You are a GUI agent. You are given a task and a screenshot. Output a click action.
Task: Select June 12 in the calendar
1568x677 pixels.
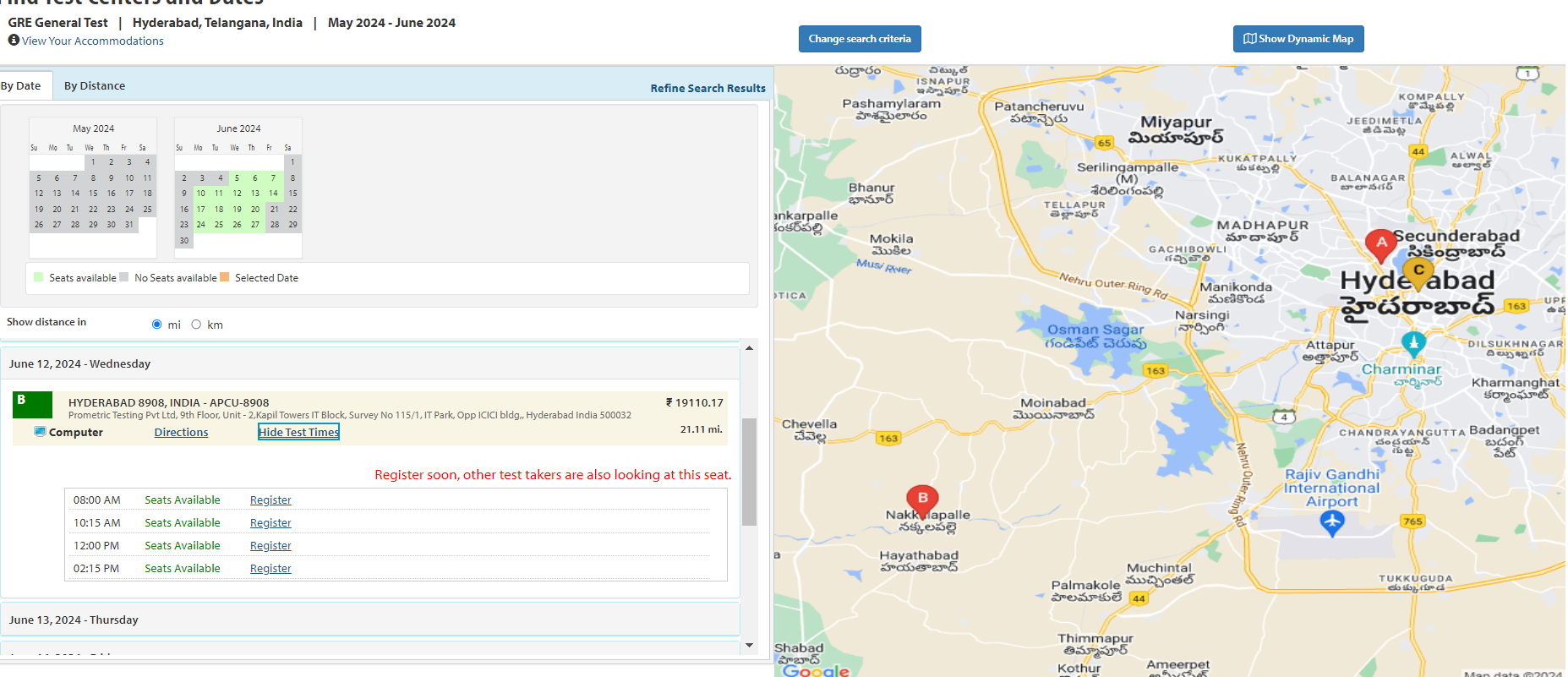237,194
